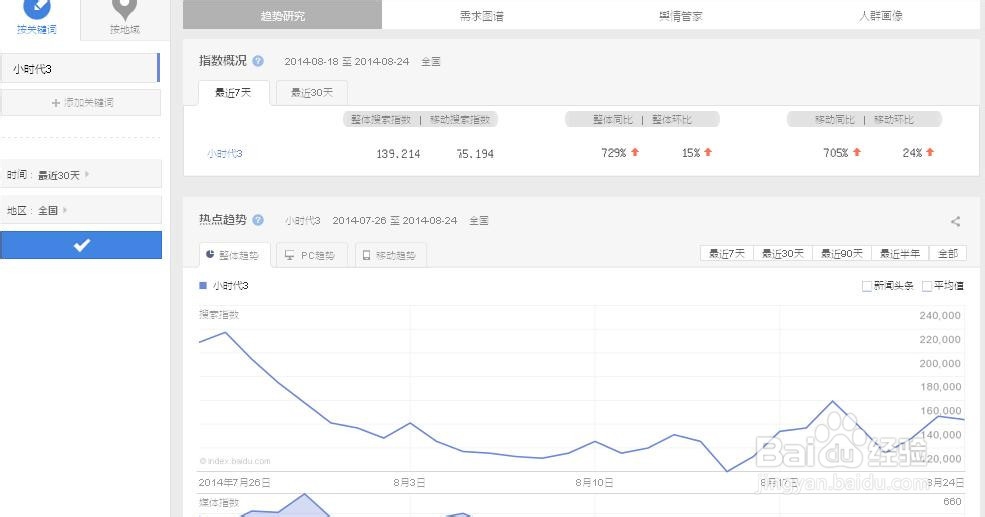Screen dimensions: 985x517
Task: Select the 整体趋势 tab
Action: [234, 255]
